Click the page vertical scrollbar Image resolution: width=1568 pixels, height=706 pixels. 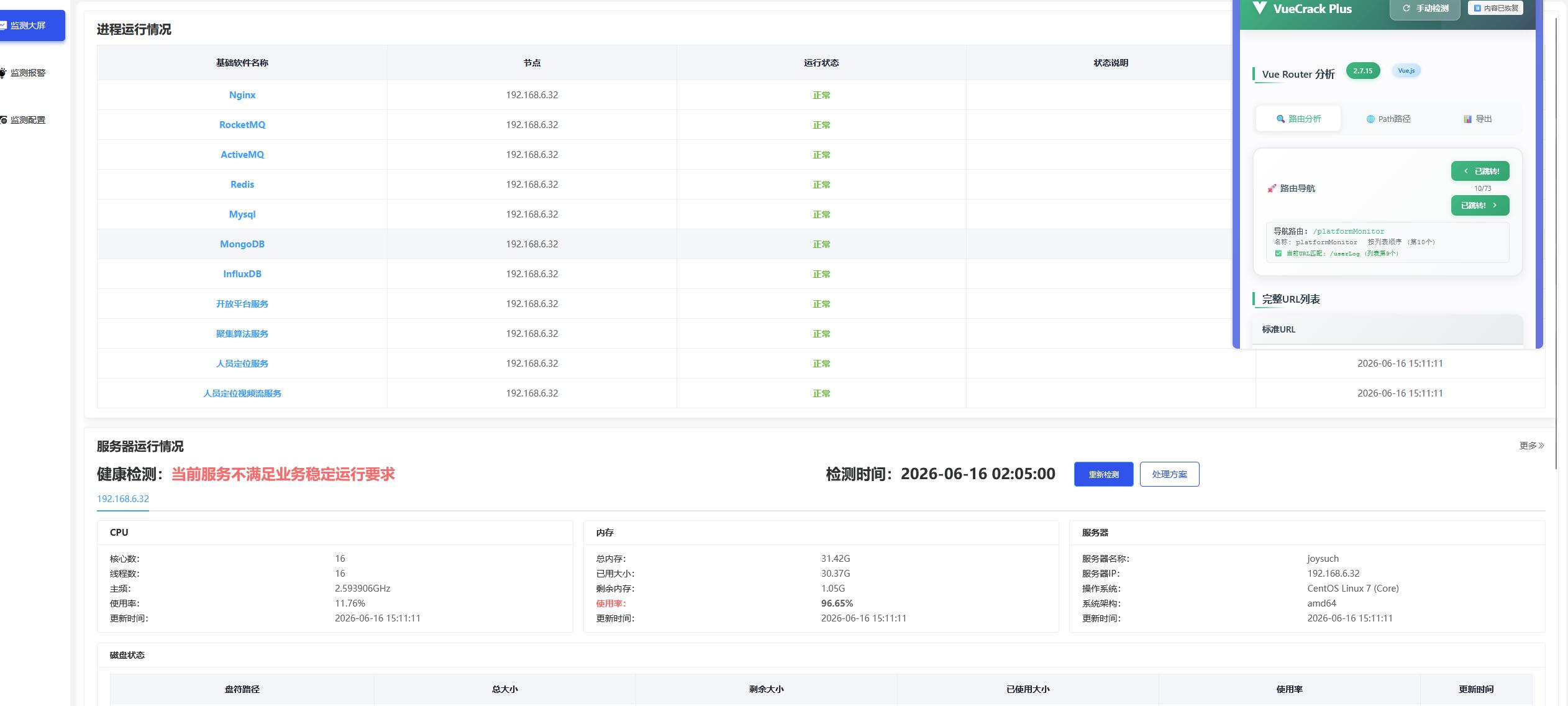pyautogui.click(x=1557, y=242)
